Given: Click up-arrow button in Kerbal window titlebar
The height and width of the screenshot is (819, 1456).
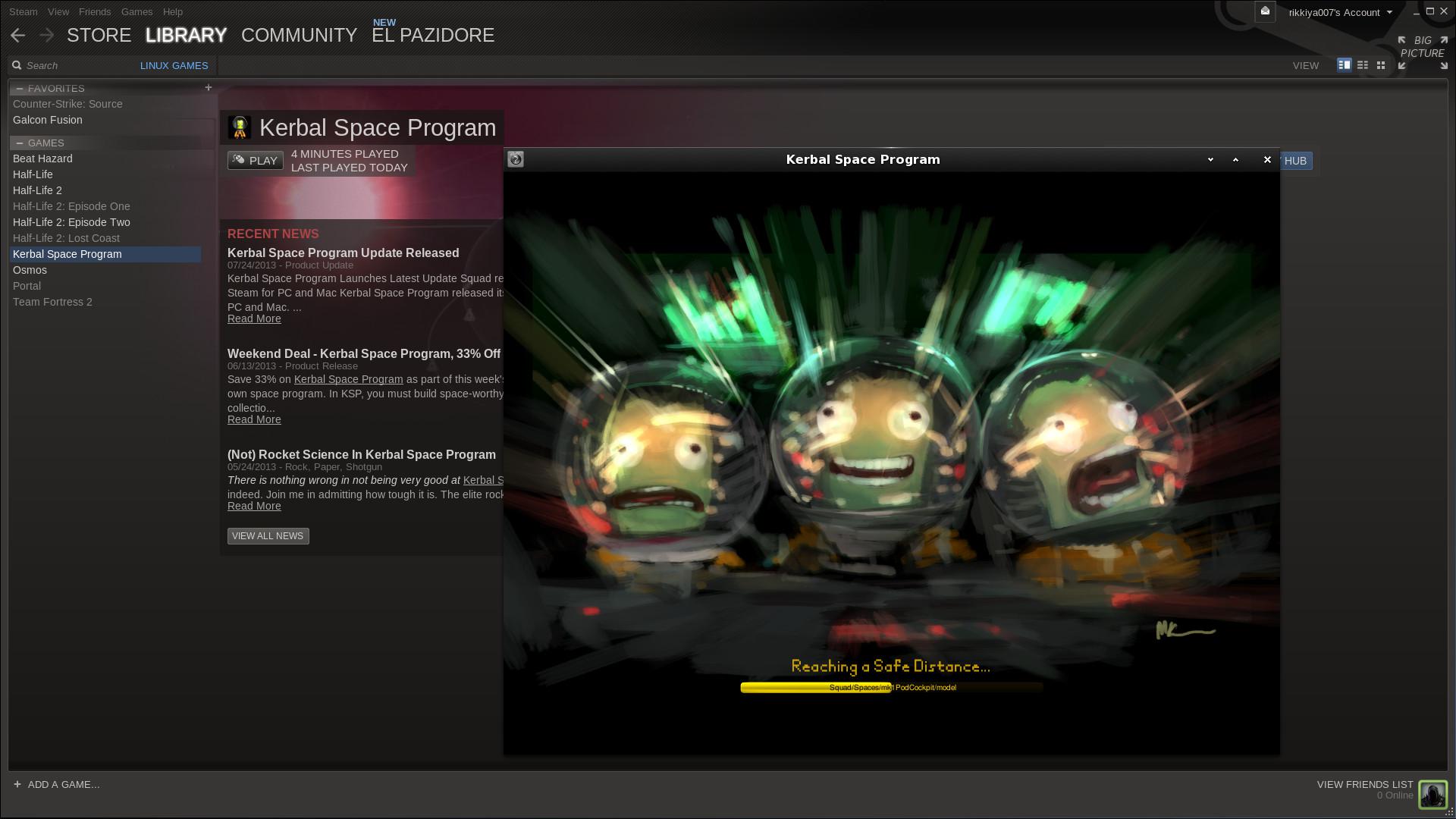Looking at the screenshot, I should (1235, 159).
